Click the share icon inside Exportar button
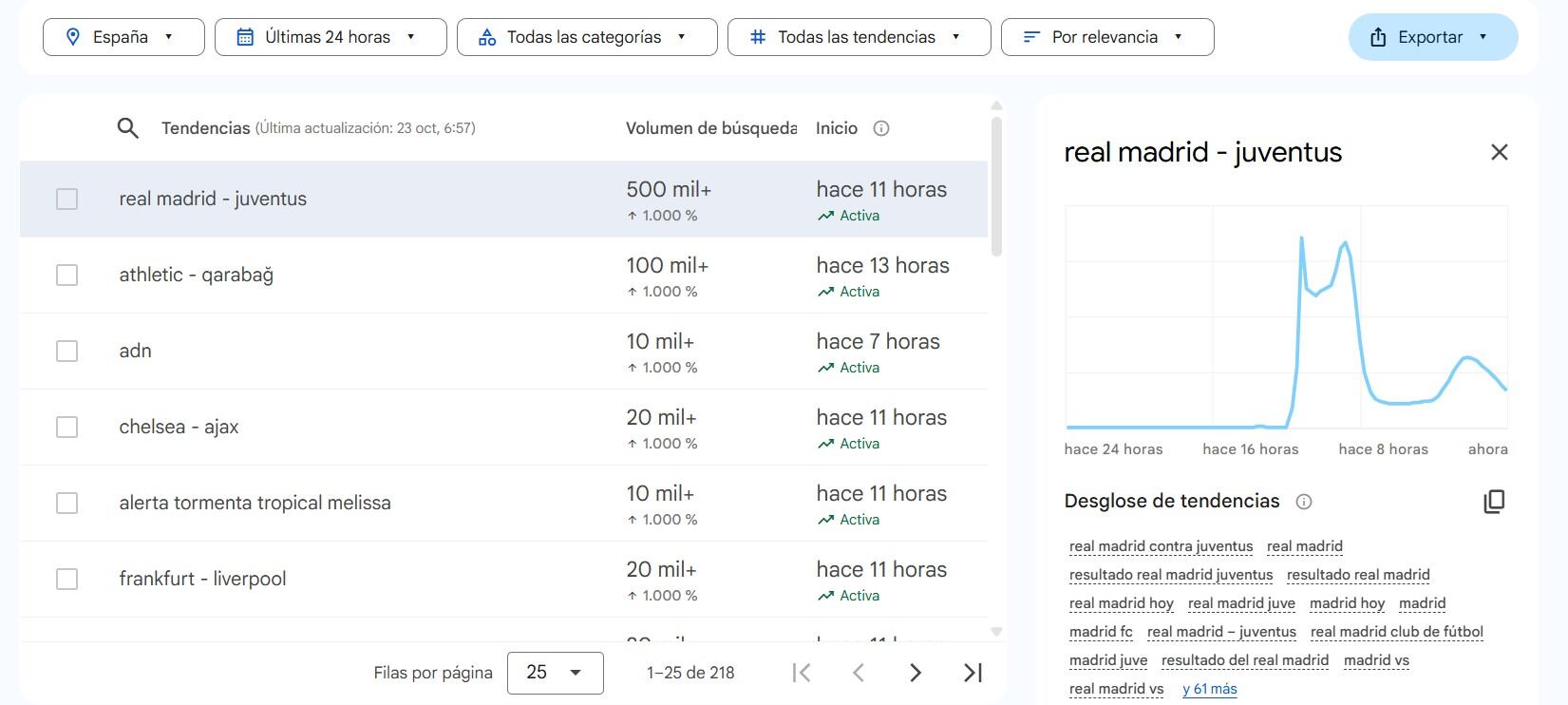This screenshot has height=705, width=1568. pos(1378,37)
